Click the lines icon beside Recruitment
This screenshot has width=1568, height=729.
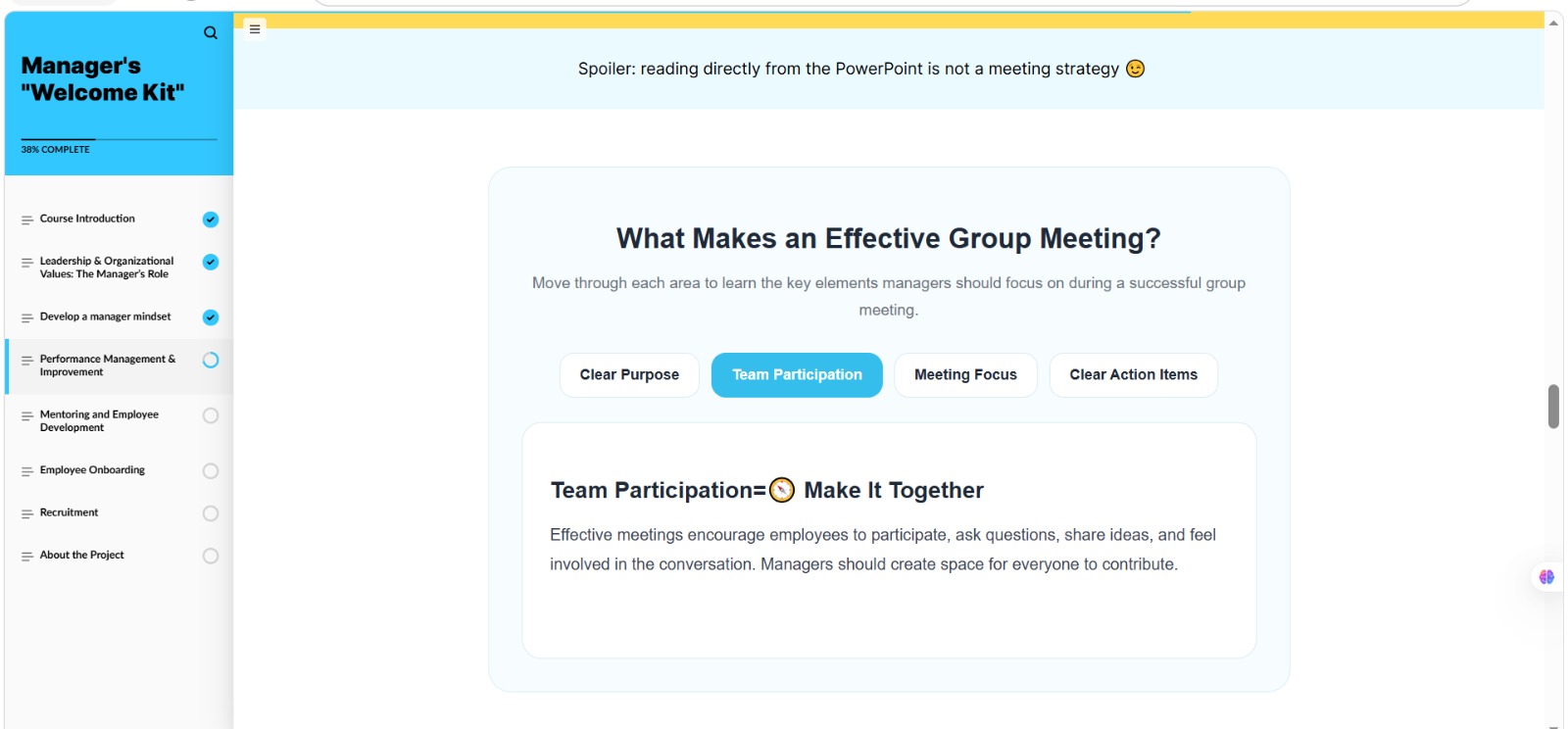[27, 513]
